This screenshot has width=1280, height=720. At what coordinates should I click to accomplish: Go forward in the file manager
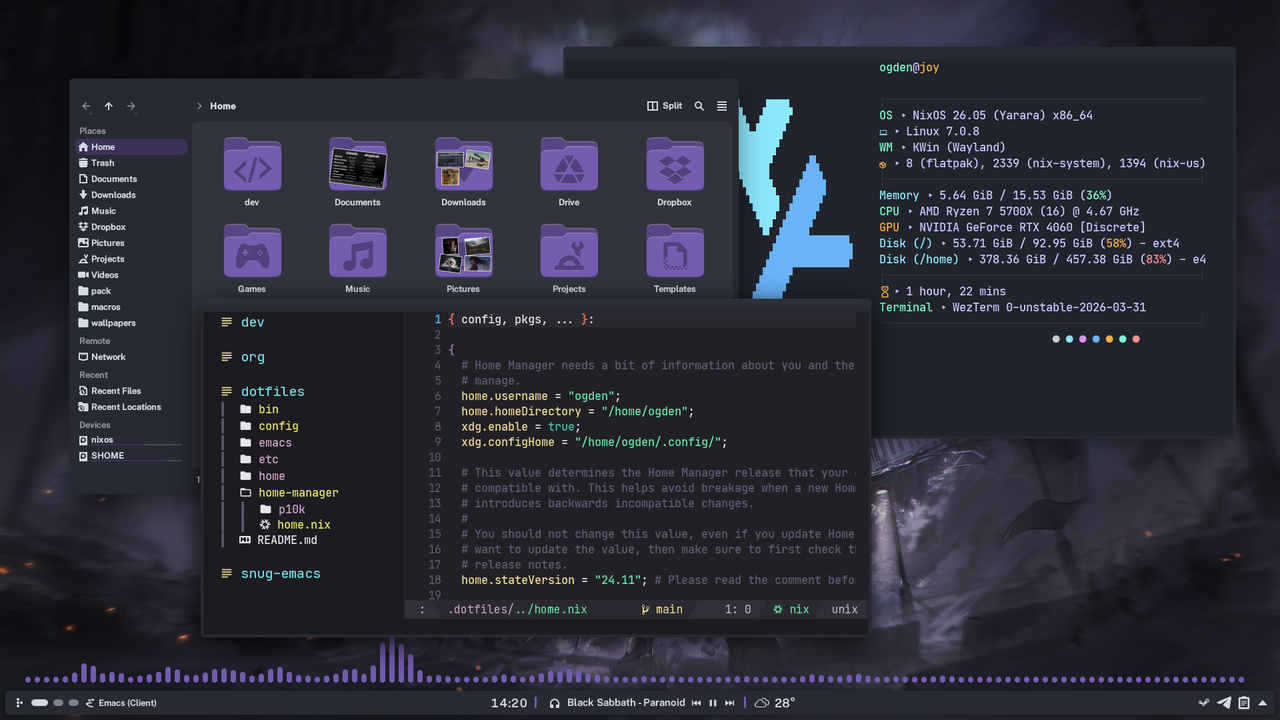pyautogui.click(x=131, y=106)
